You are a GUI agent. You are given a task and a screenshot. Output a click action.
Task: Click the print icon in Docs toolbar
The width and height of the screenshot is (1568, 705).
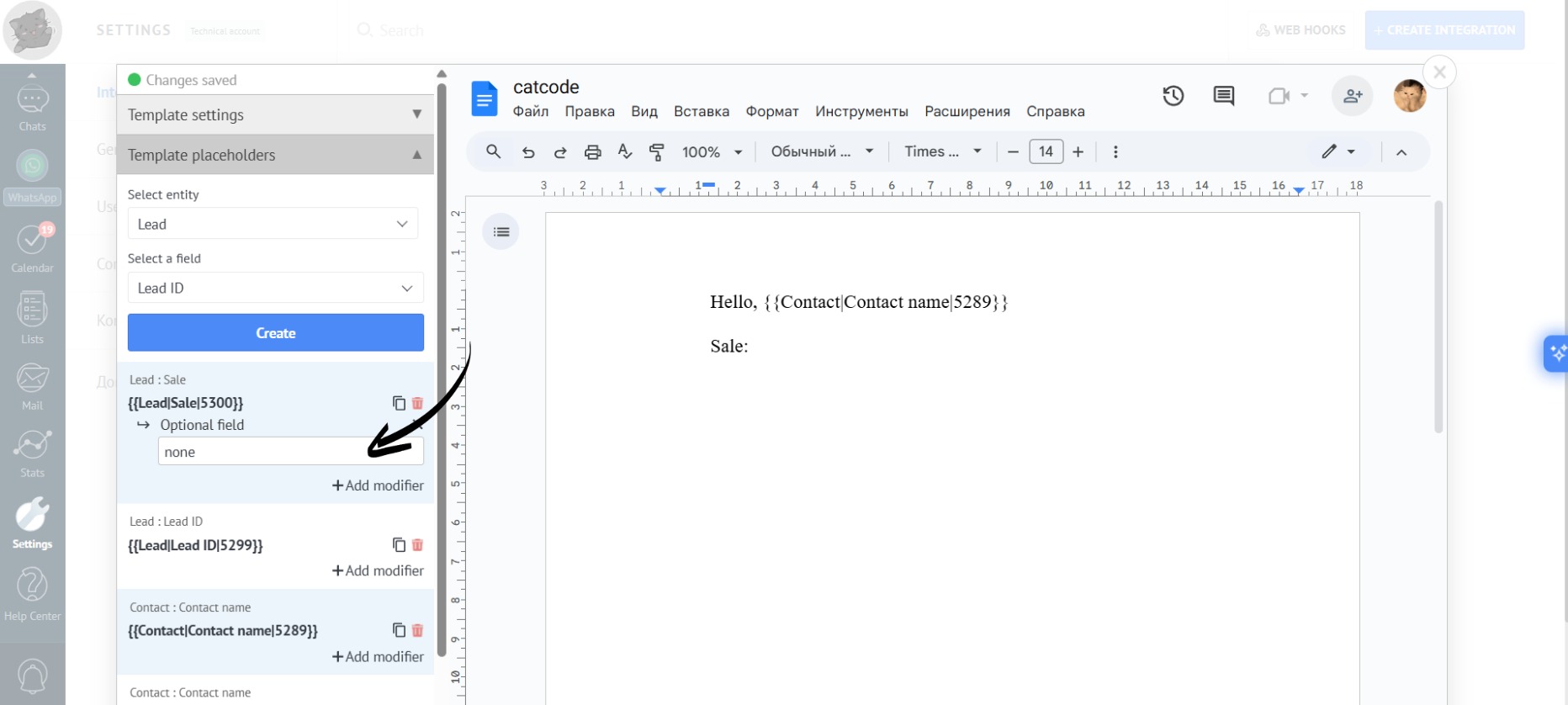pyautogui.click(x=592, y=152)
